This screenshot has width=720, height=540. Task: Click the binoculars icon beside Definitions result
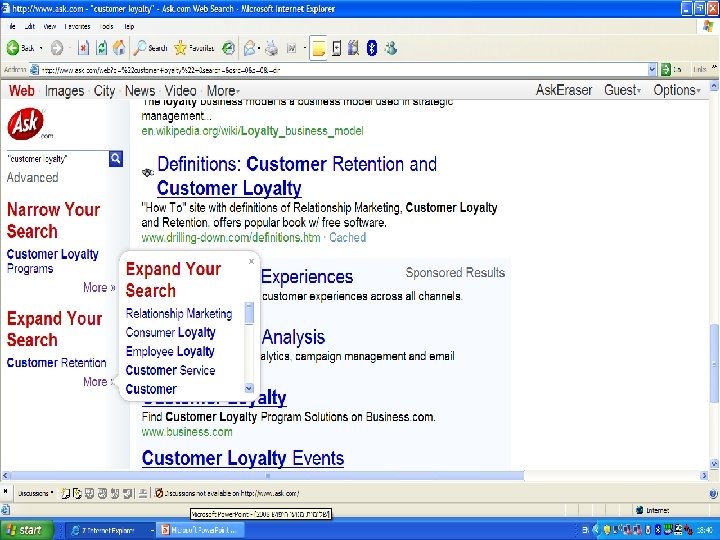(147, 173)
